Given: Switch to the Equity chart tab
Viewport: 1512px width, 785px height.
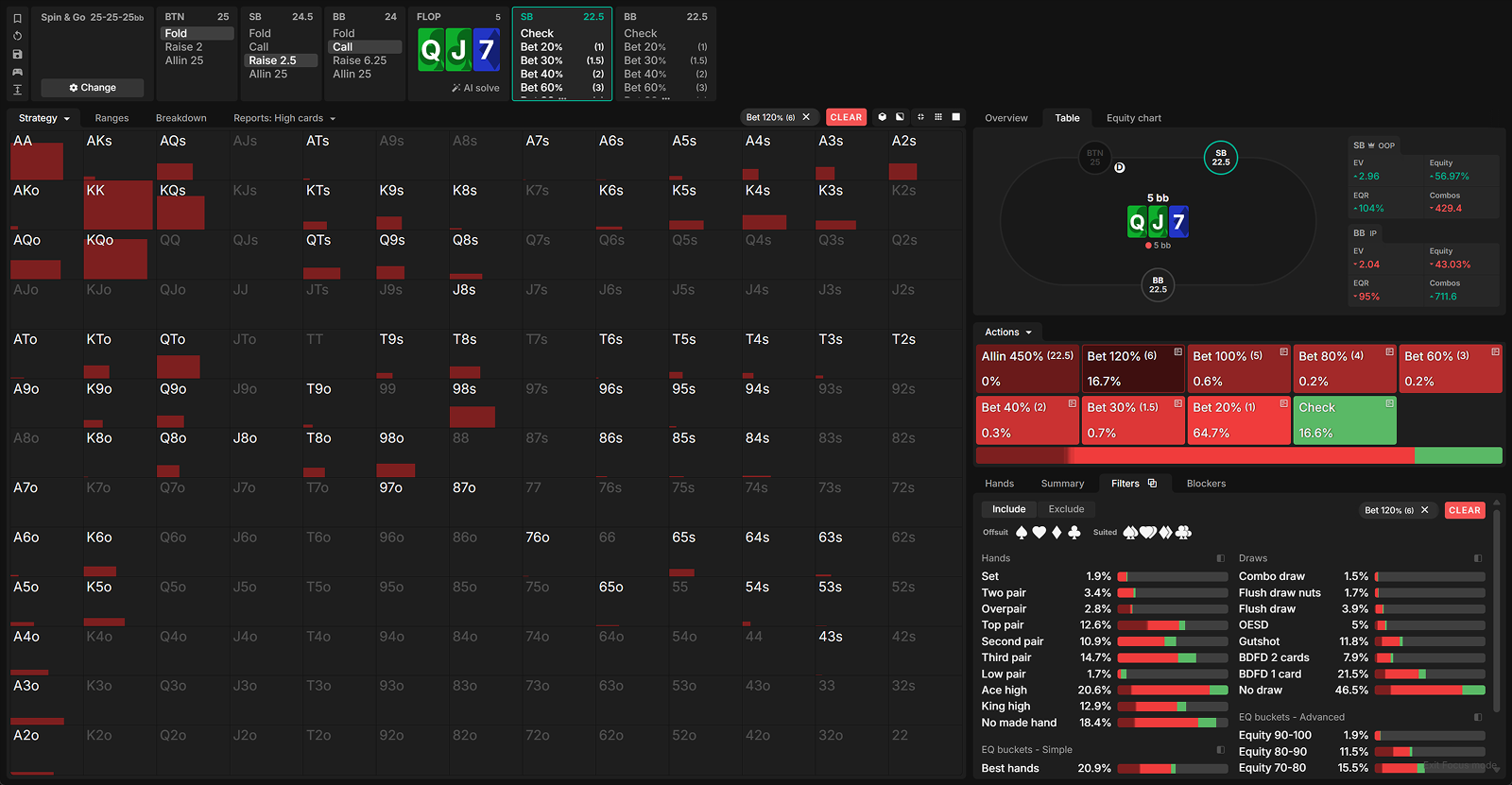Looking at the screenshot, I should click(x=1133, y=118).
